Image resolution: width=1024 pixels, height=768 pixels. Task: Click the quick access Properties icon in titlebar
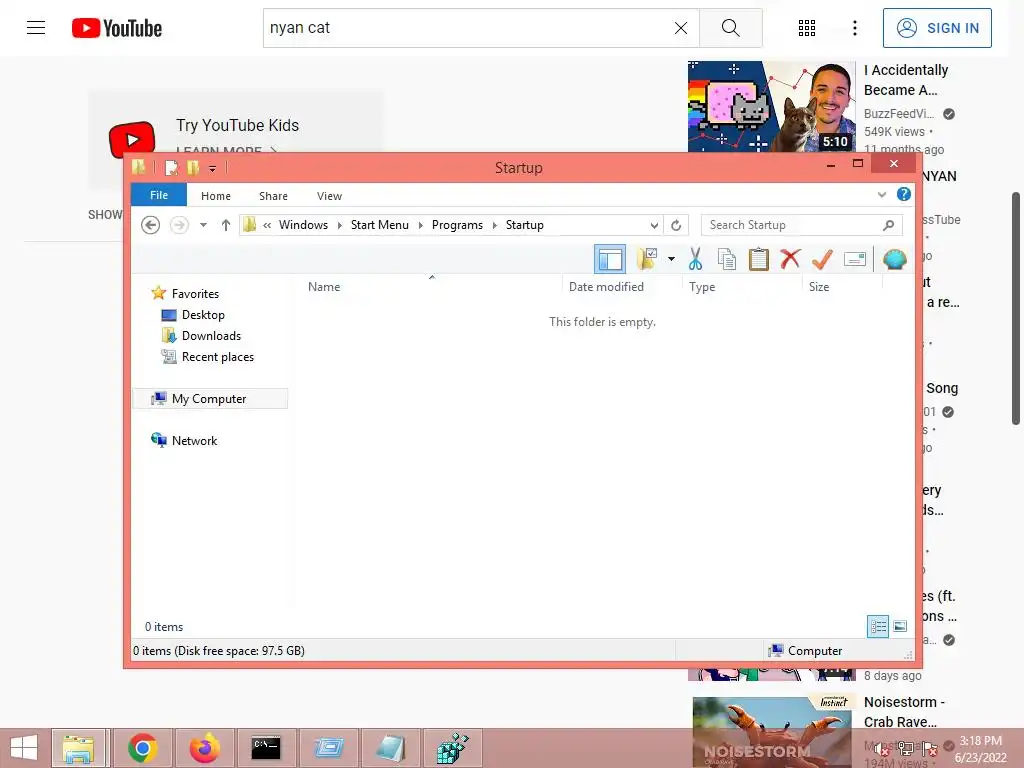(x=172, y=168)
